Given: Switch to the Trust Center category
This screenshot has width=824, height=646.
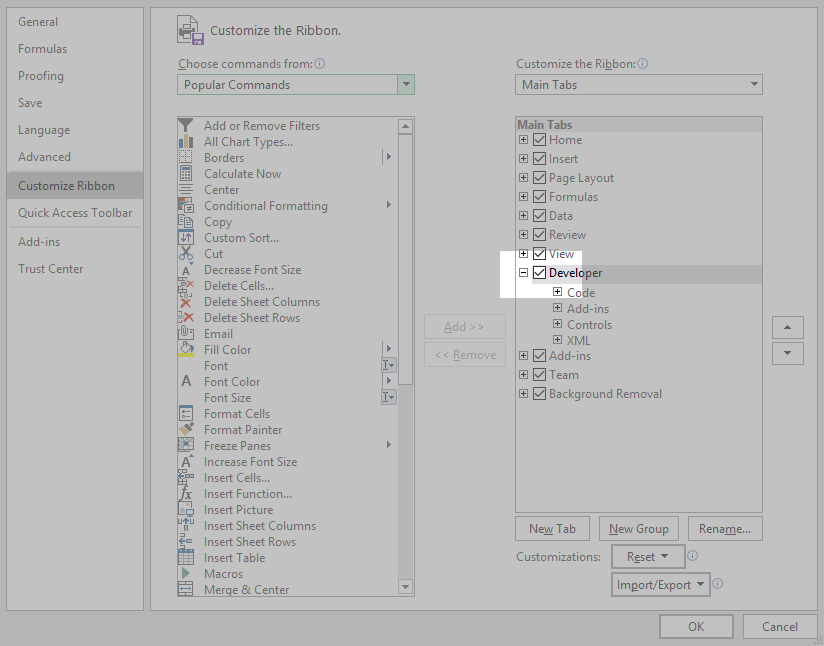Looking at the screenshot, I should tap(51, 269).
